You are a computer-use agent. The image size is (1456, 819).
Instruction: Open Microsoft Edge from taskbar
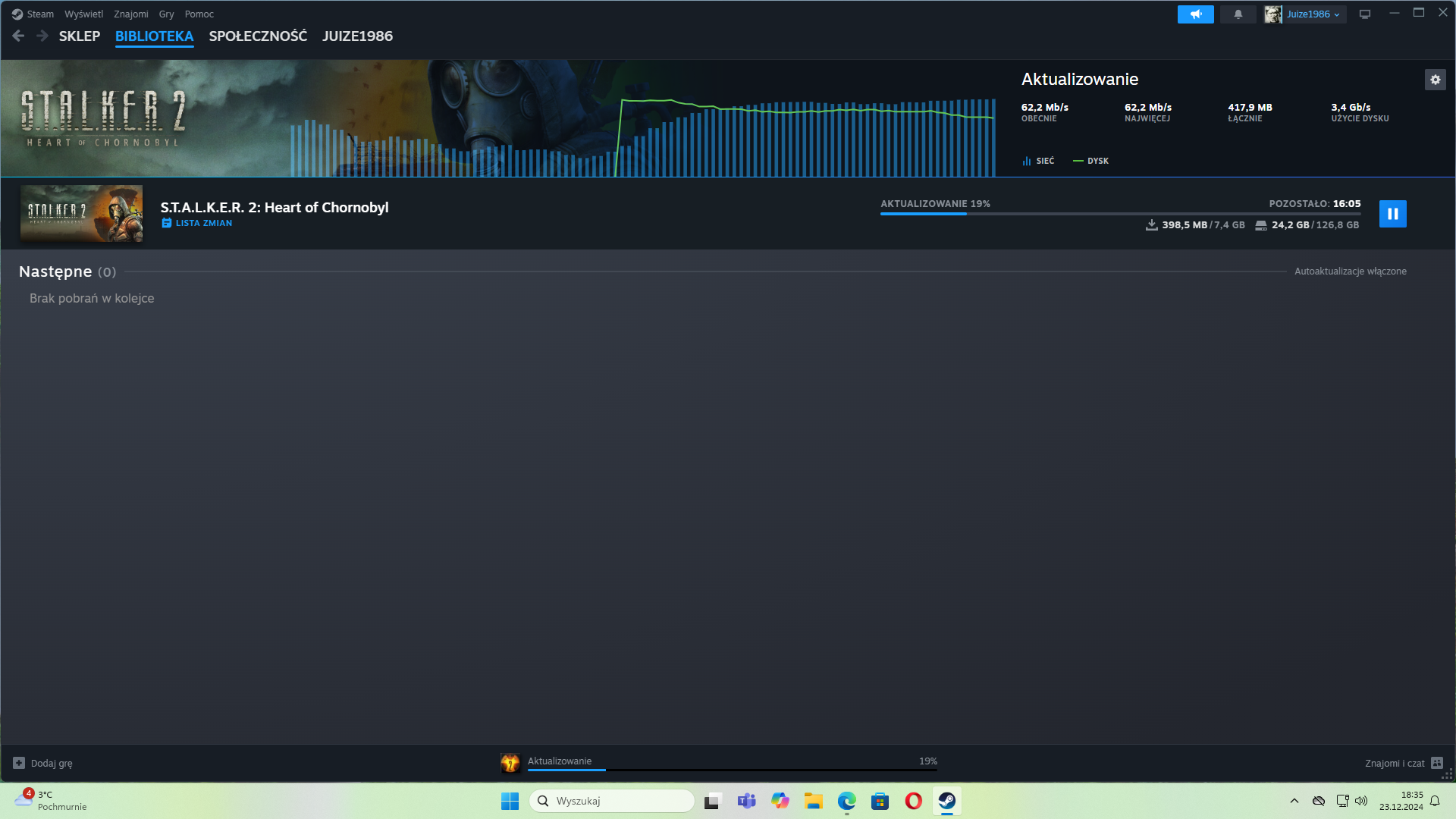pyautogui.click(x=846, y=801)
